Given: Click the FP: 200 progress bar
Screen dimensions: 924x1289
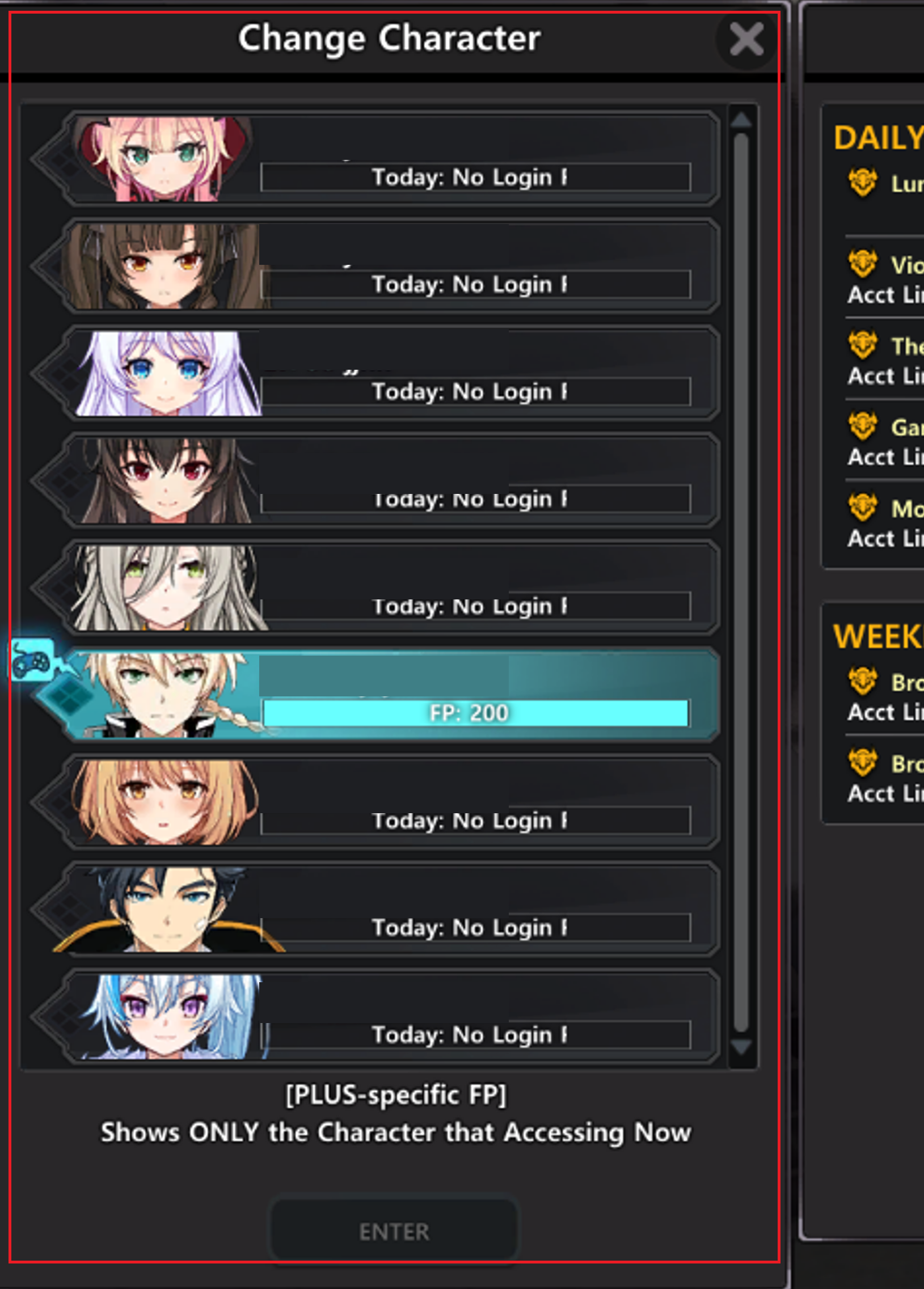Looking at the screenshot, I should pos(475,713).
